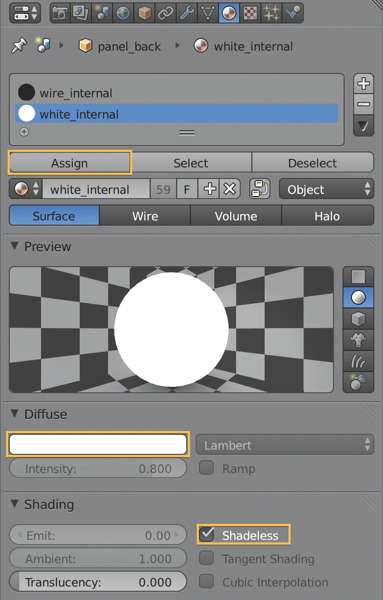
Task: Open the Lambert shader dropdown
Action: click(285, 445)
